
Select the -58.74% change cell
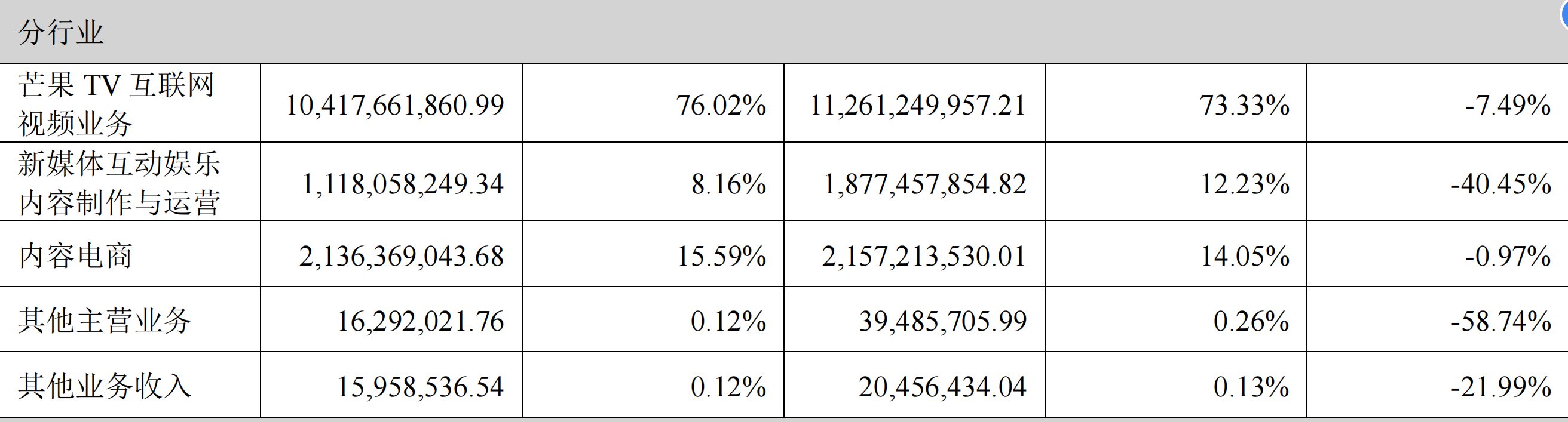(1500, 321)
